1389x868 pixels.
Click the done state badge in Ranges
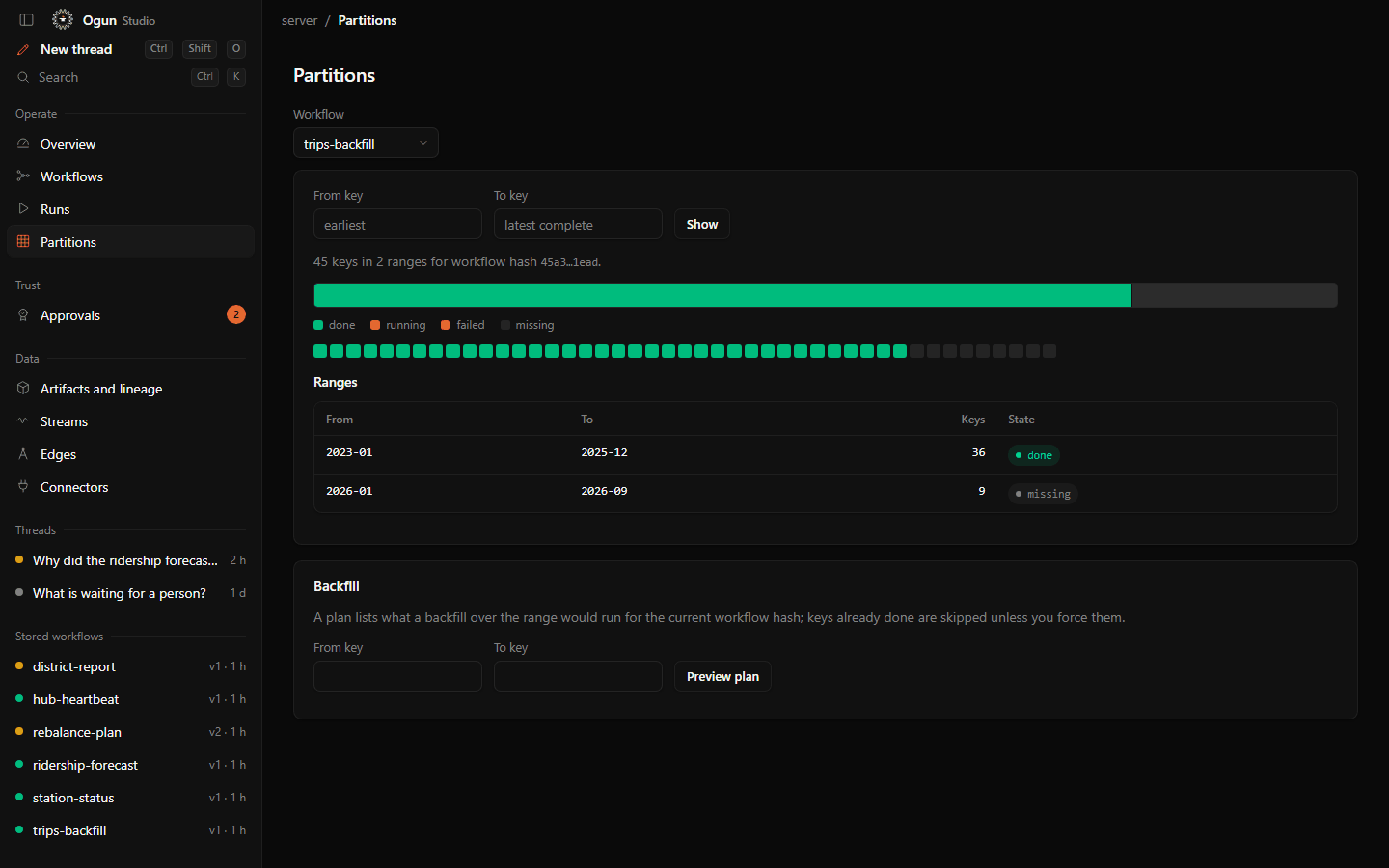1034,455
